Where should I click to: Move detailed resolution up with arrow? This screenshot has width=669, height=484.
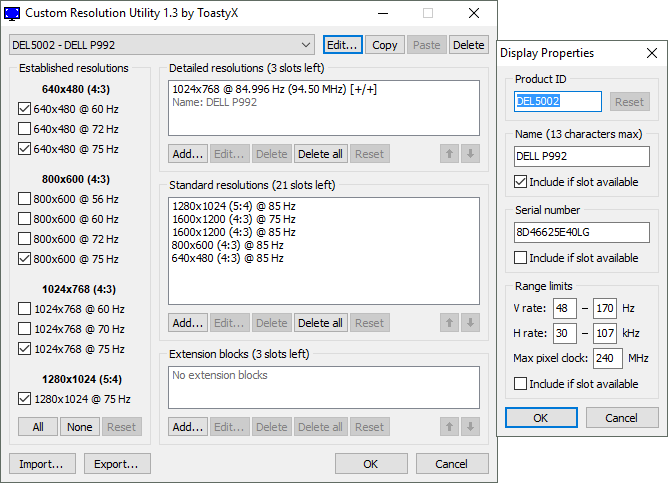pyautogui.click(x=450, y=154)
